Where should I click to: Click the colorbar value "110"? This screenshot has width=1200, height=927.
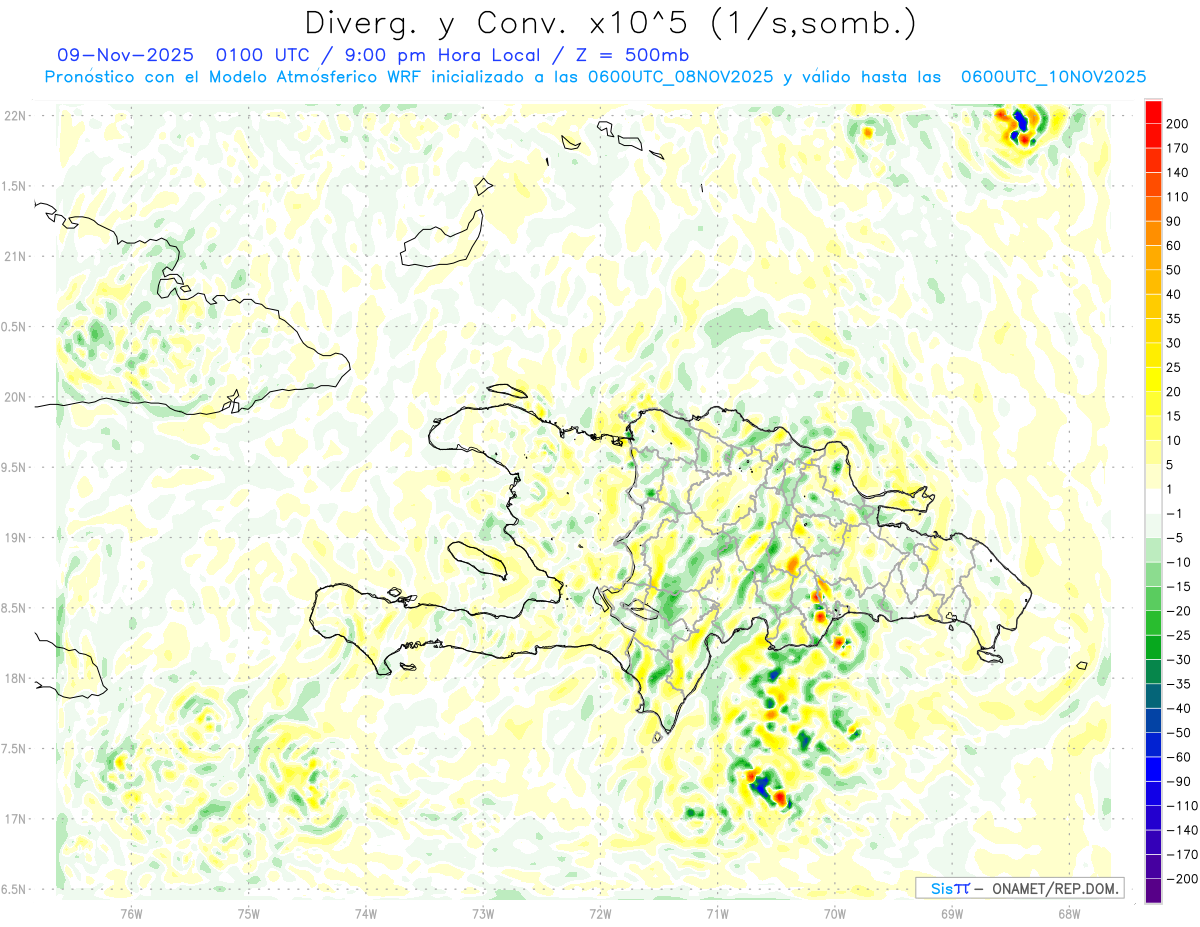[x=1177, y=197]
